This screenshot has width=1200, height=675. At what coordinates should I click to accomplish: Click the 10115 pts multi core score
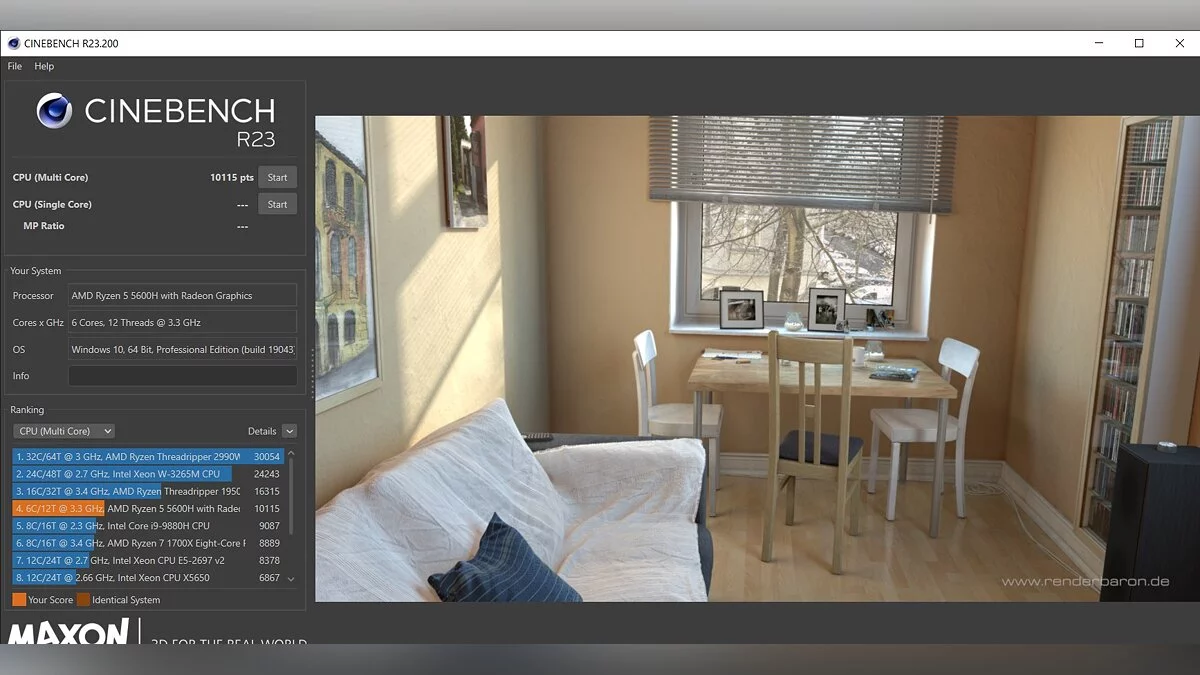point(232,177)
